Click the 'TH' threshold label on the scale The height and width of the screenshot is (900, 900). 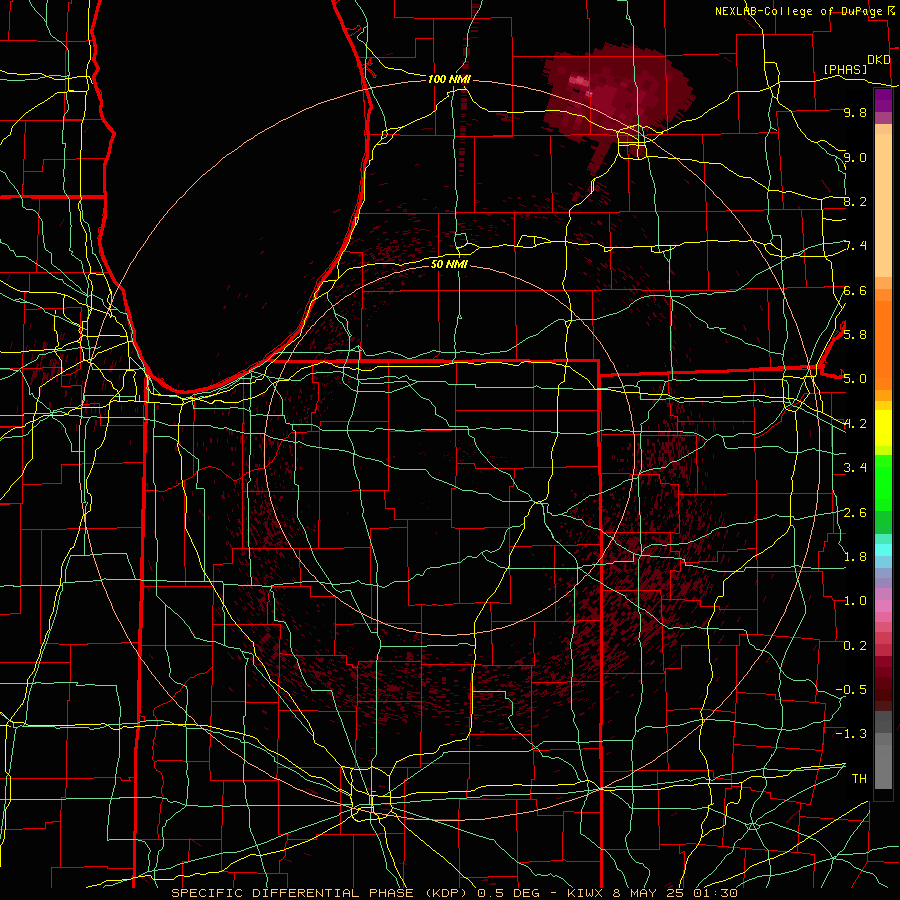[859, 778]
